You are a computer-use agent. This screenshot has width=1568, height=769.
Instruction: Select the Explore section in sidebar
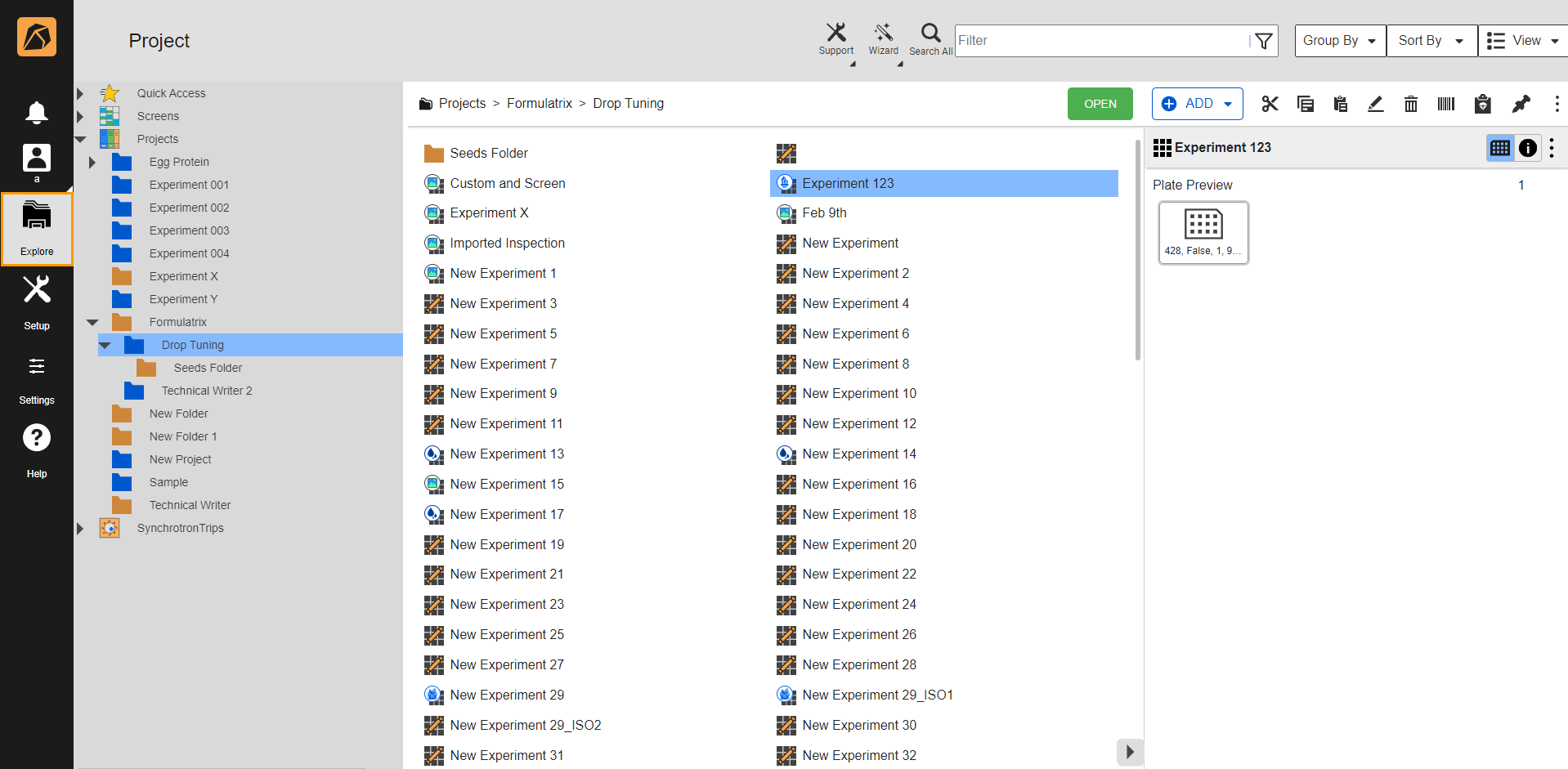[37, 229]
